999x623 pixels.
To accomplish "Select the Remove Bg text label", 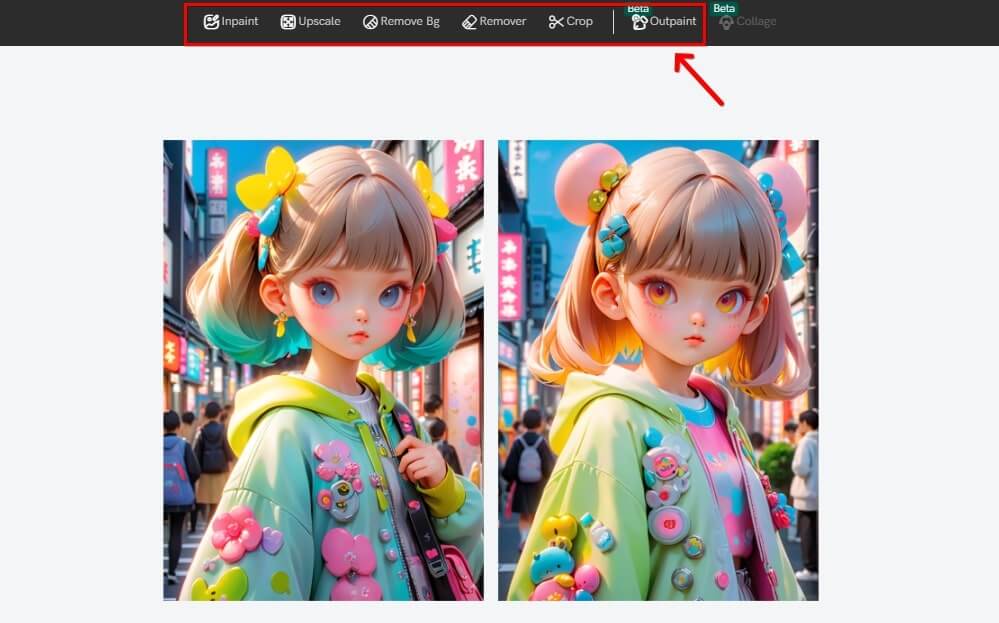I will tap(410, 21).
